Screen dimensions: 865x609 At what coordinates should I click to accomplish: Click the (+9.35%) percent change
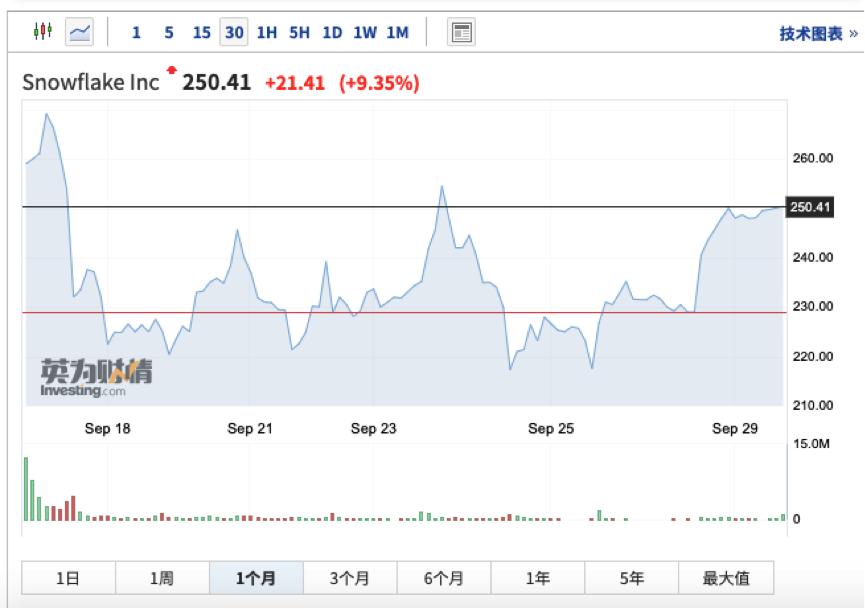click(380, 83)
